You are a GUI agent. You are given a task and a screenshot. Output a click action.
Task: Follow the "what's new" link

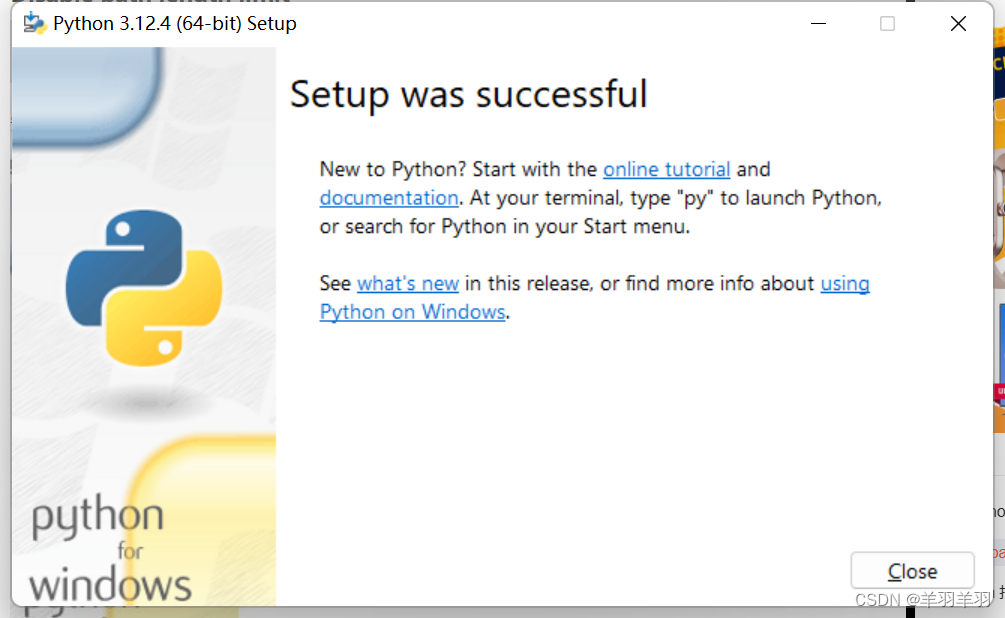point(408,283)
